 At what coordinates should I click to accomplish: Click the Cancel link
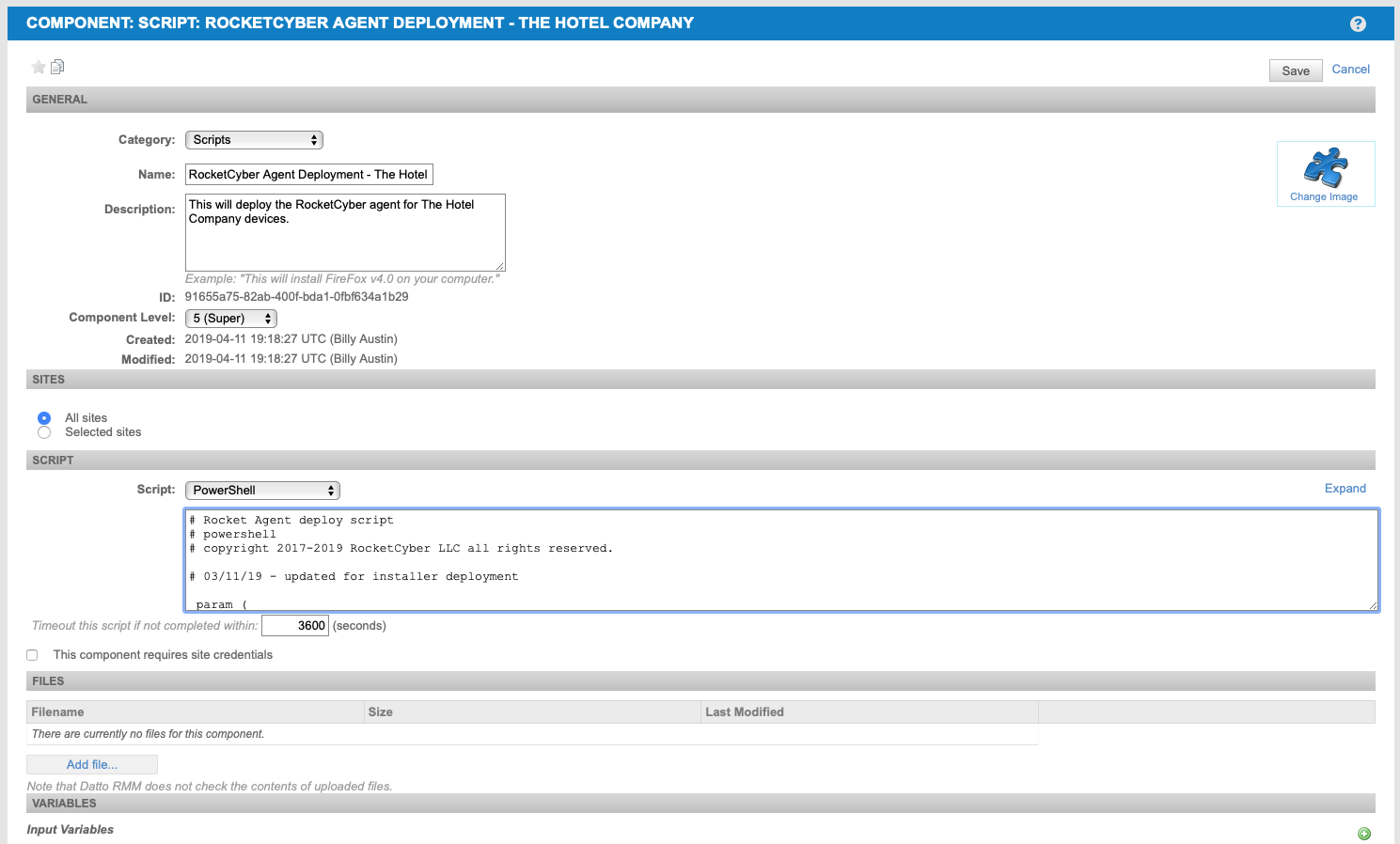point(1351,70)
